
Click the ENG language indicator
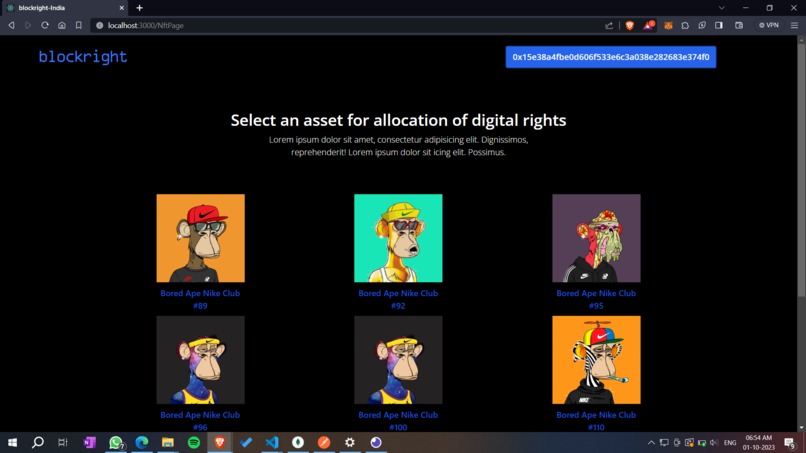(730, 443)
